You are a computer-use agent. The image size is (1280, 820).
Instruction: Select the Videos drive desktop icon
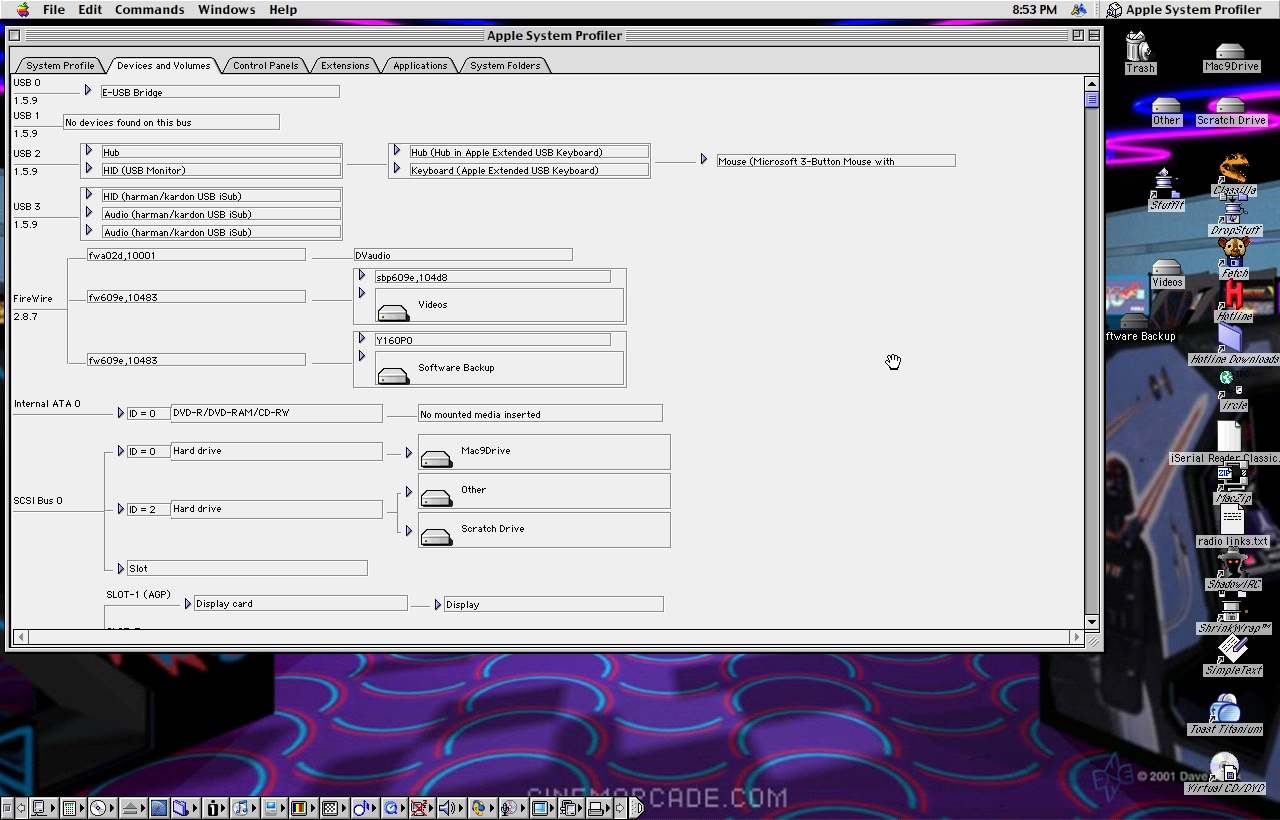[x=1166, y=267]
